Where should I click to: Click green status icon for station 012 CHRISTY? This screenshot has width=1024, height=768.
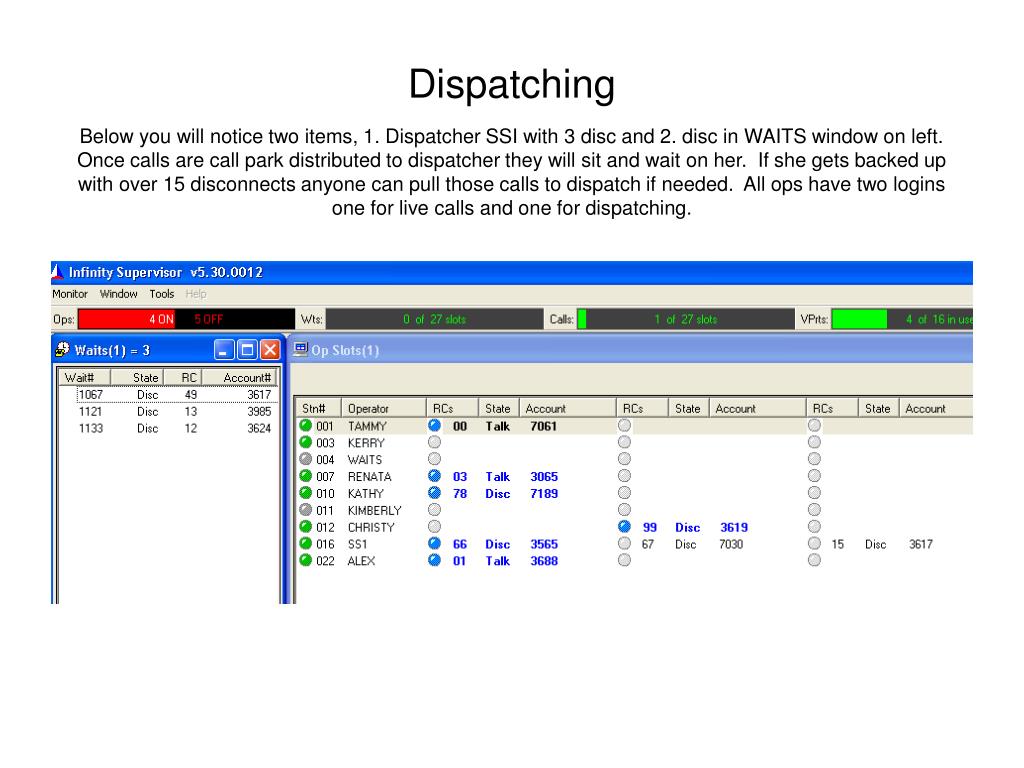pos(305,526)
